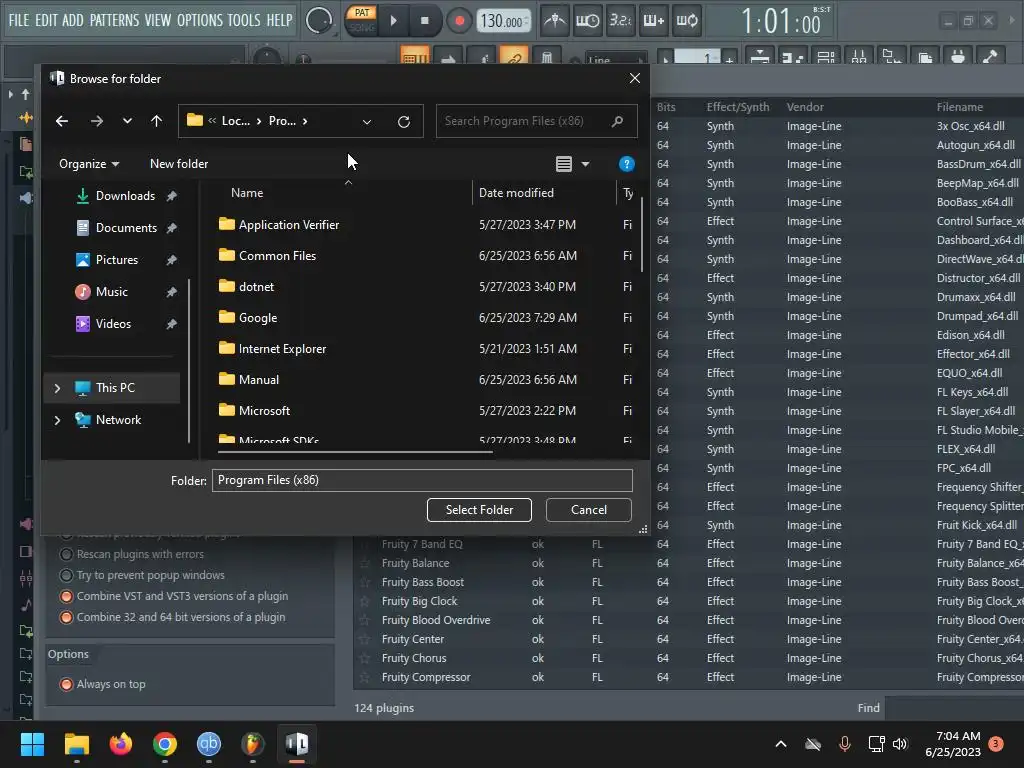The image size is (1024, 768).
Task: Expand the Network tree node
Action: click(x=57, y=420)
